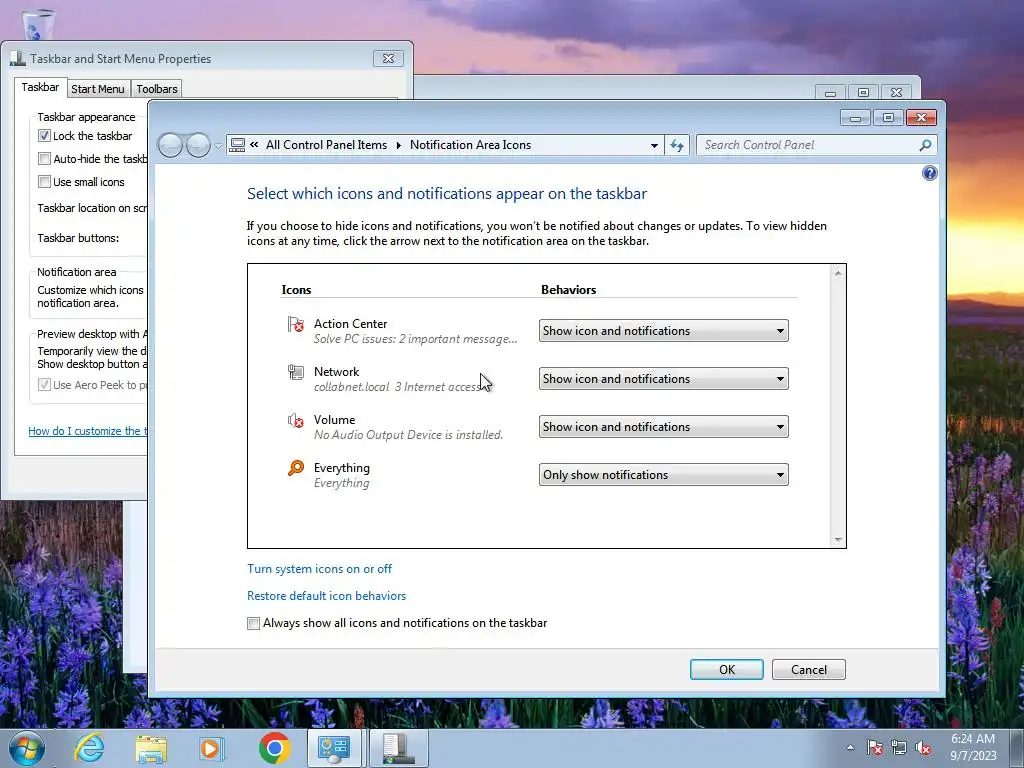
Task: Close the Taskbar and Start Menu Properties dialog
Action: click(x=389, y=58)
